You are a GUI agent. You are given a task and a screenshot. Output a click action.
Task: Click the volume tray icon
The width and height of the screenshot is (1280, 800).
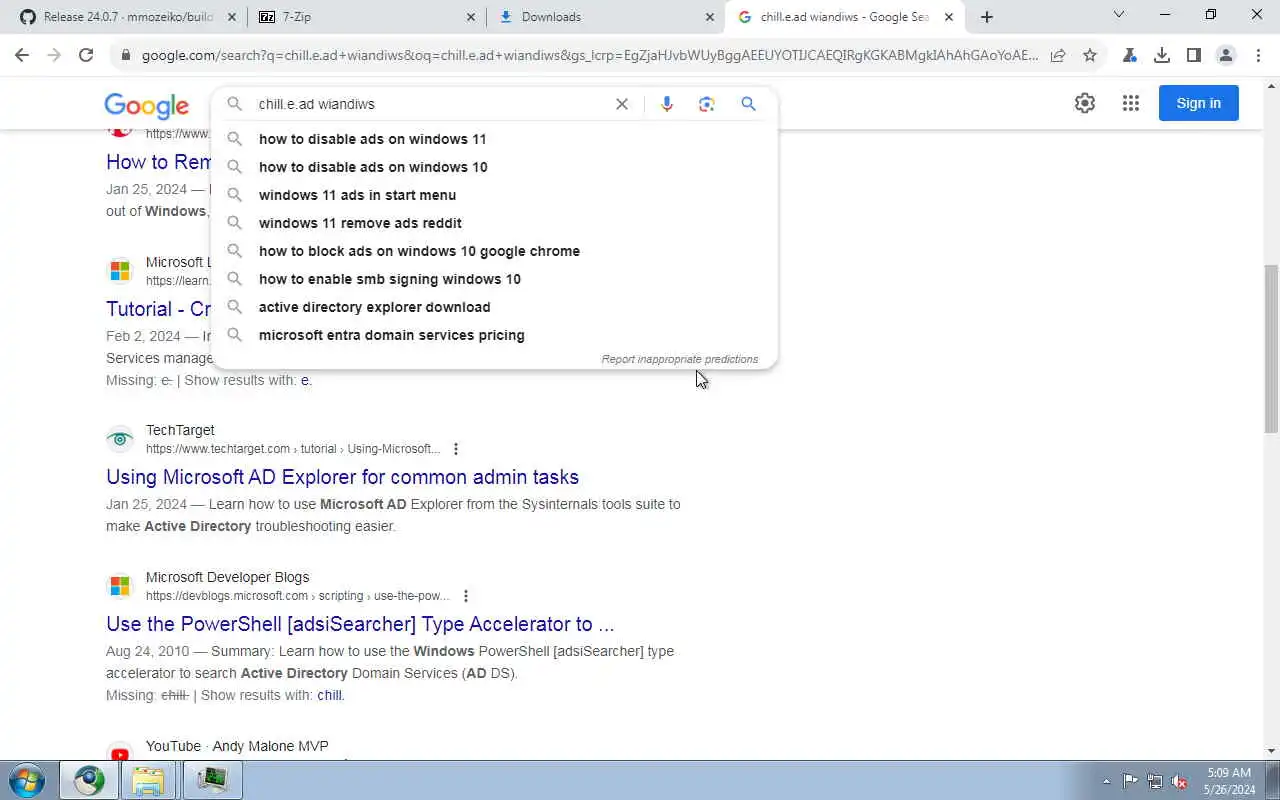point(1180,782)
